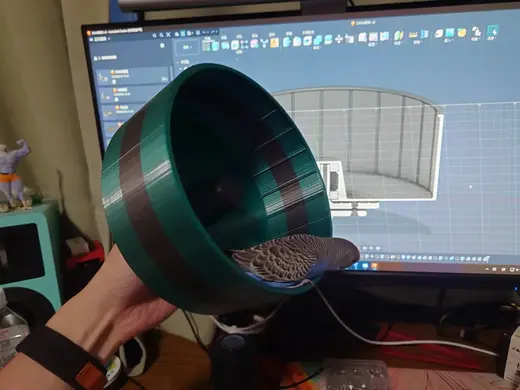
Task: Select the pink shape icon in the toolbar
Action: [x=254, y=43]
